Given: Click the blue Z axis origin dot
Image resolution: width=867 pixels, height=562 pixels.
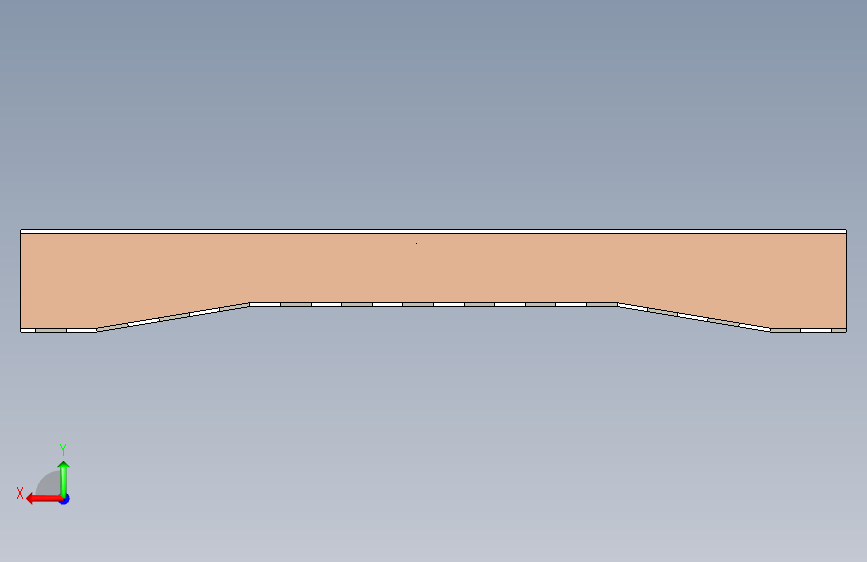Looking at the screenshot, I should 65,499.
